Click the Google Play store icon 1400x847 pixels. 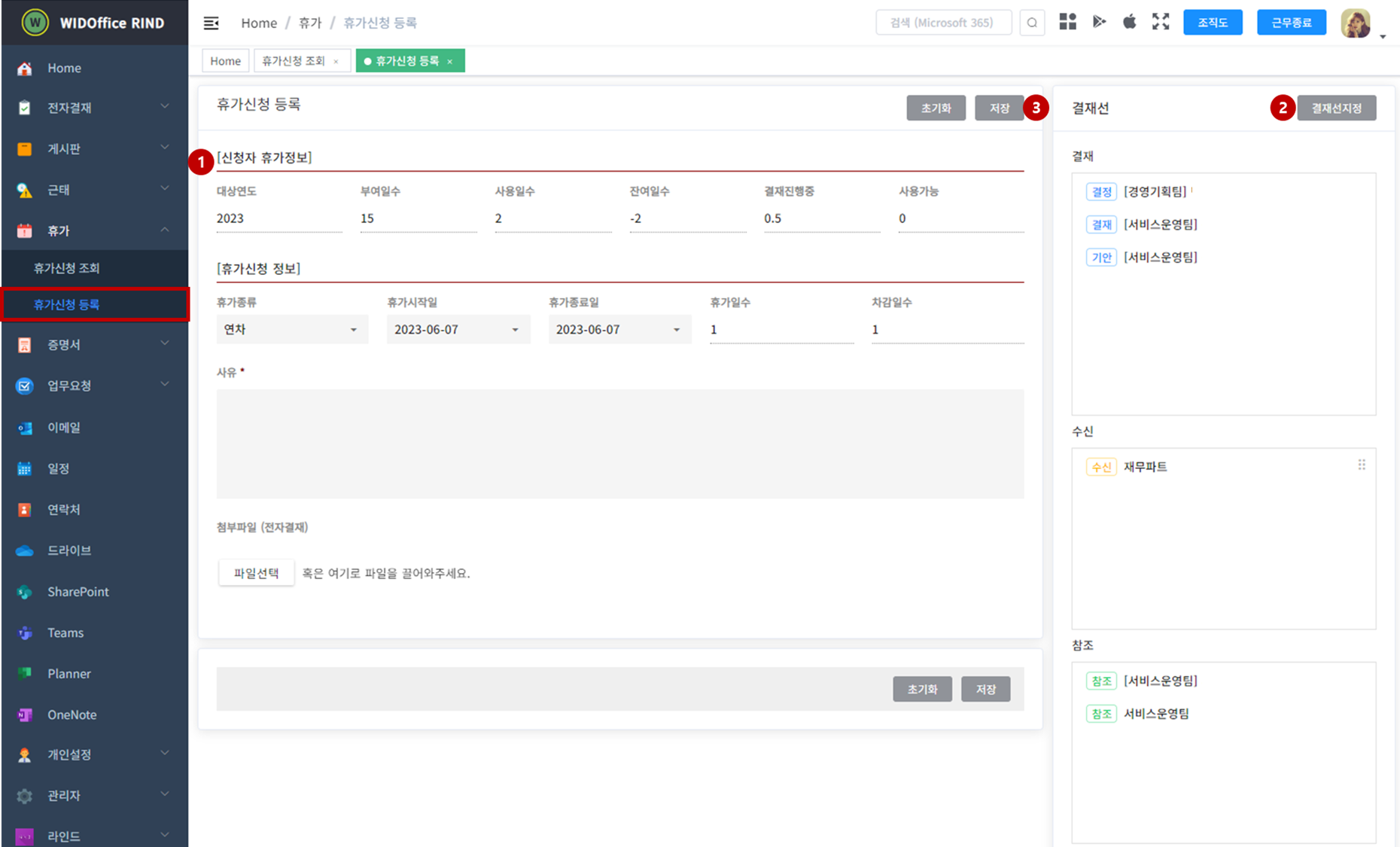[1099, 22]
